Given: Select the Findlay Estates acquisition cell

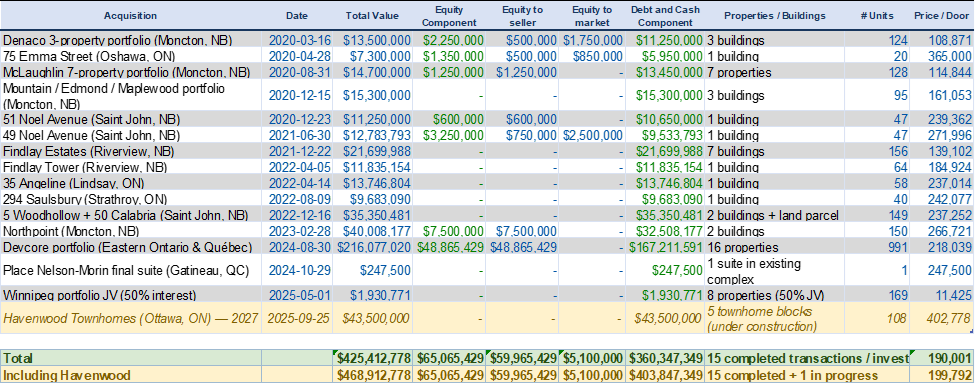Looking at the screenshot, I should [131, 152].
